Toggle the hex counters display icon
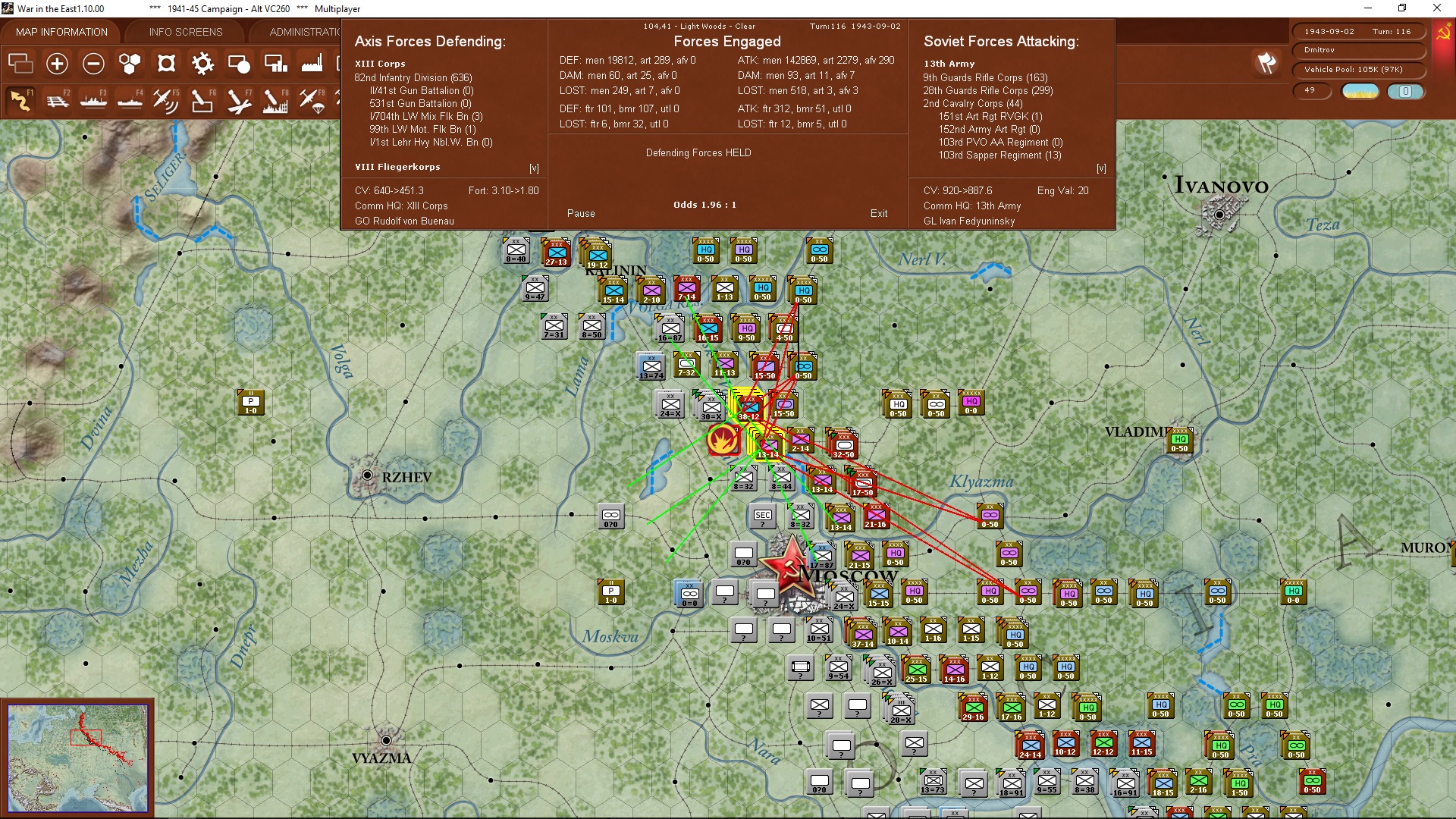The width and height of the screenshot is (1456, 819). [130, 64]
